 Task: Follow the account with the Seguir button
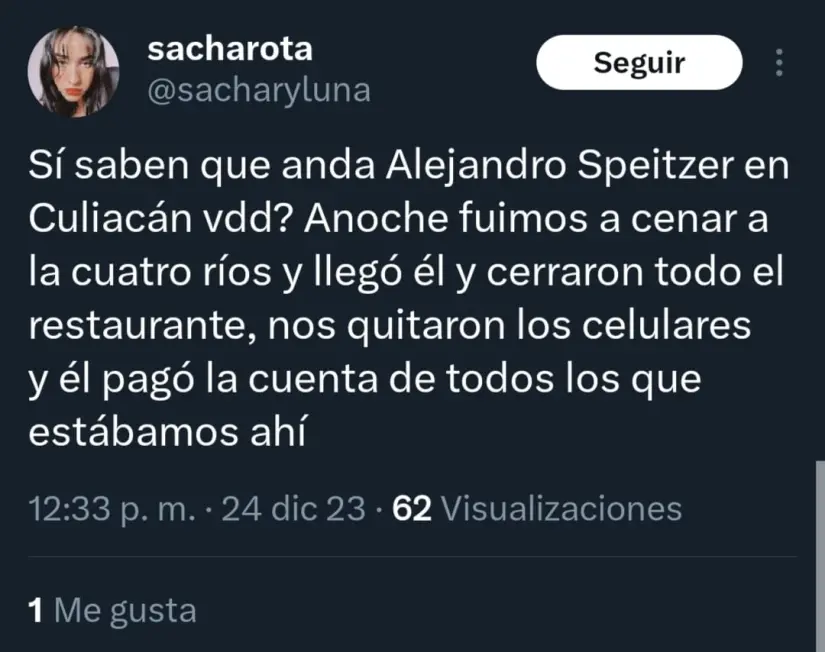coord(639,63)
